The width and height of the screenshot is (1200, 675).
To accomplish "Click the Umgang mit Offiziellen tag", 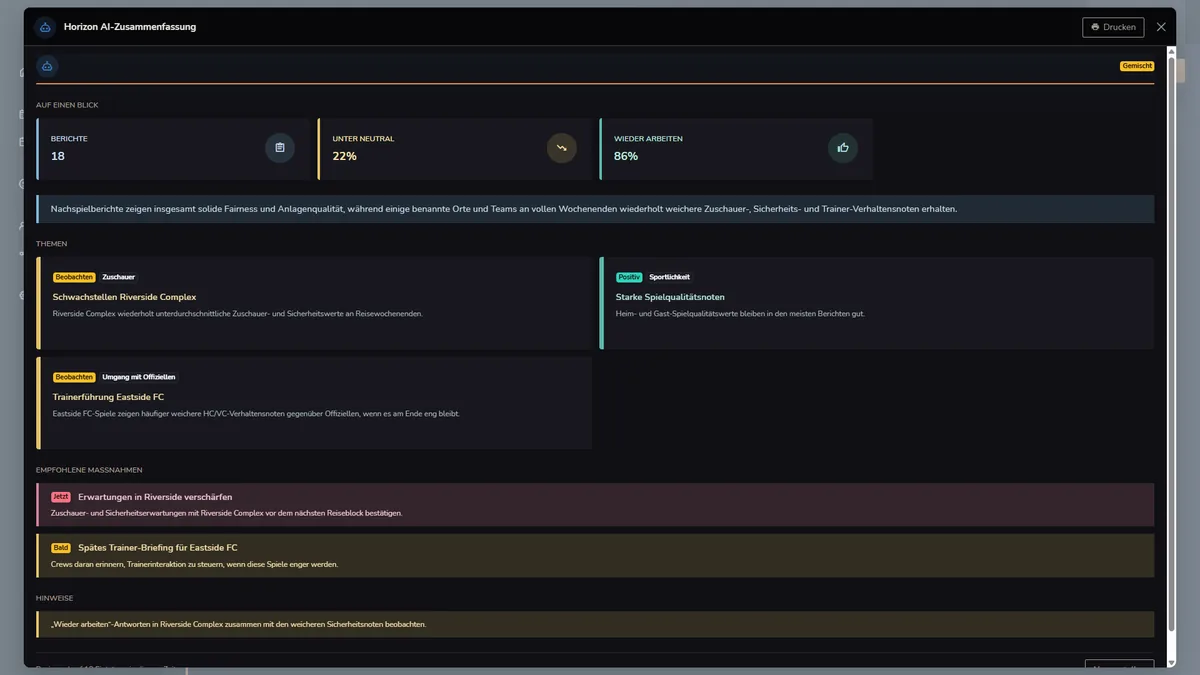I will [139, 377].
